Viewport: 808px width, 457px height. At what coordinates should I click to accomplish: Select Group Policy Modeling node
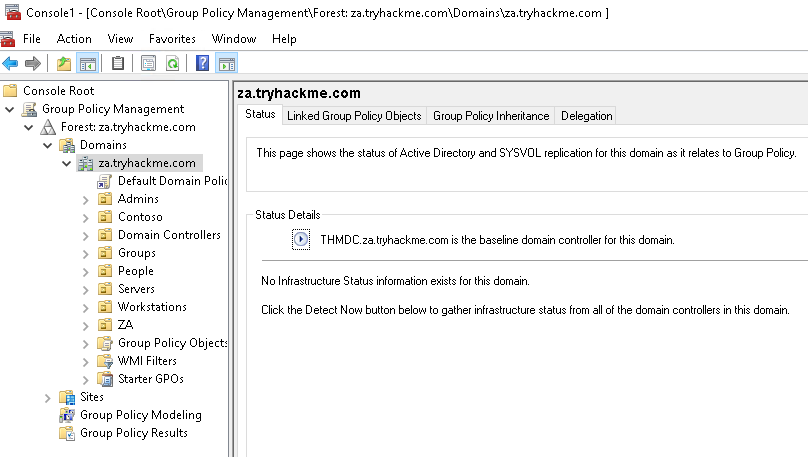tap(140, 415)
